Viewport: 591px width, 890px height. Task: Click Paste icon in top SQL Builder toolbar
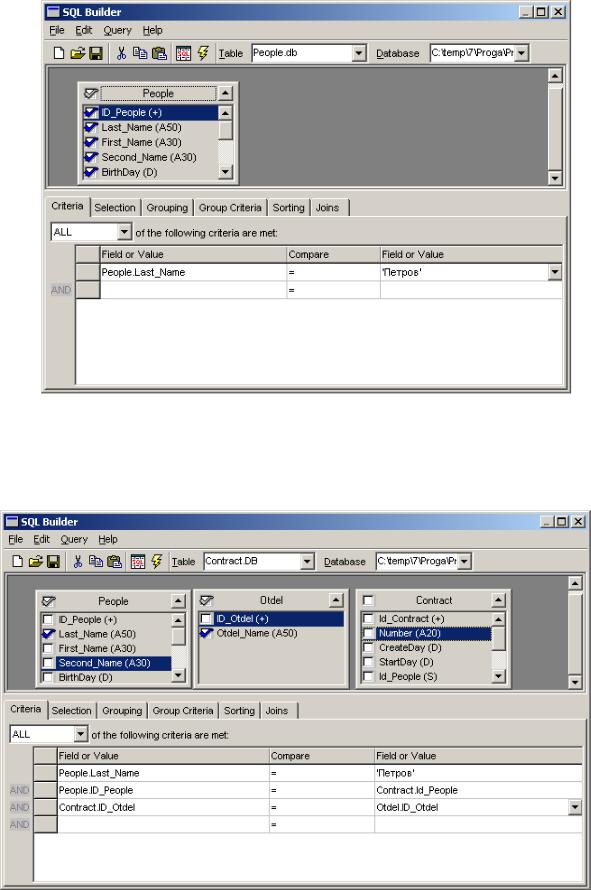pos(160,53)
